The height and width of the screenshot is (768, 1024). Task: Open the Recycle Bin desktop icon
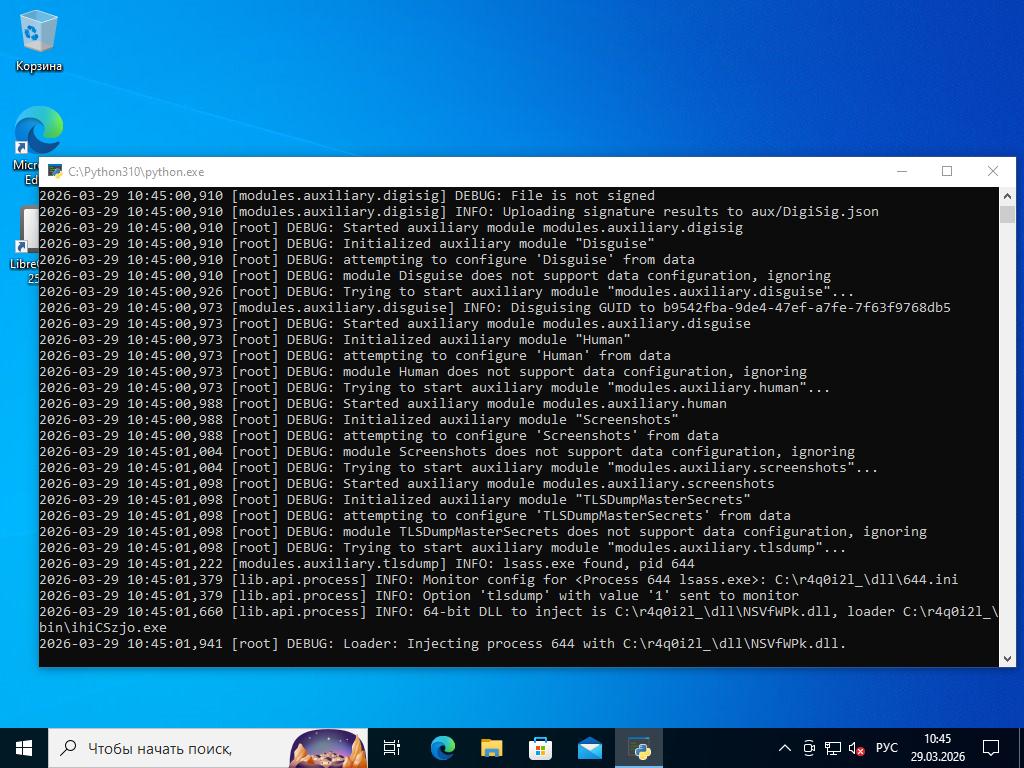[x=38, y=42]
